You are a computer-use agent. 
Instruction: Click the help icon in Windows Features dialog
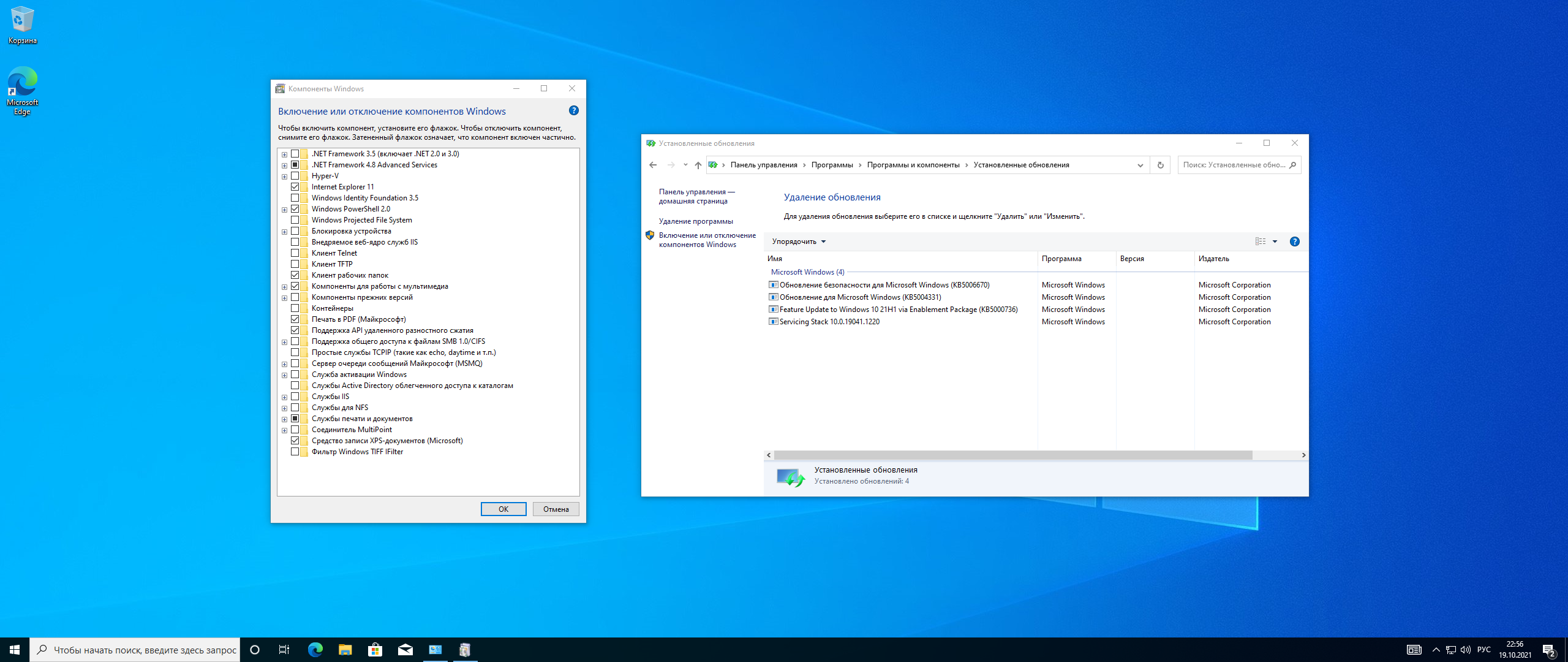[573, 110]
